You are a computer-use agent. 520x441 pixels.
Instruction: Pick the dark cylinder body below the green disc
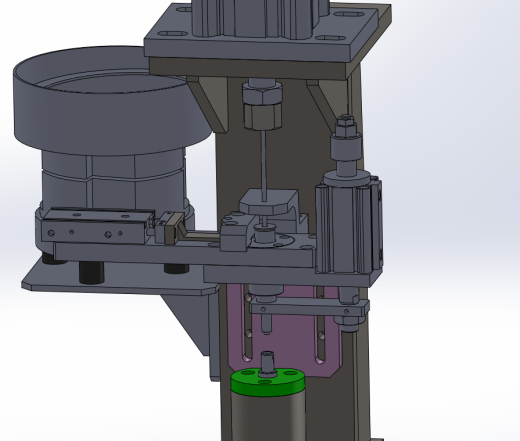click(268, 417)
